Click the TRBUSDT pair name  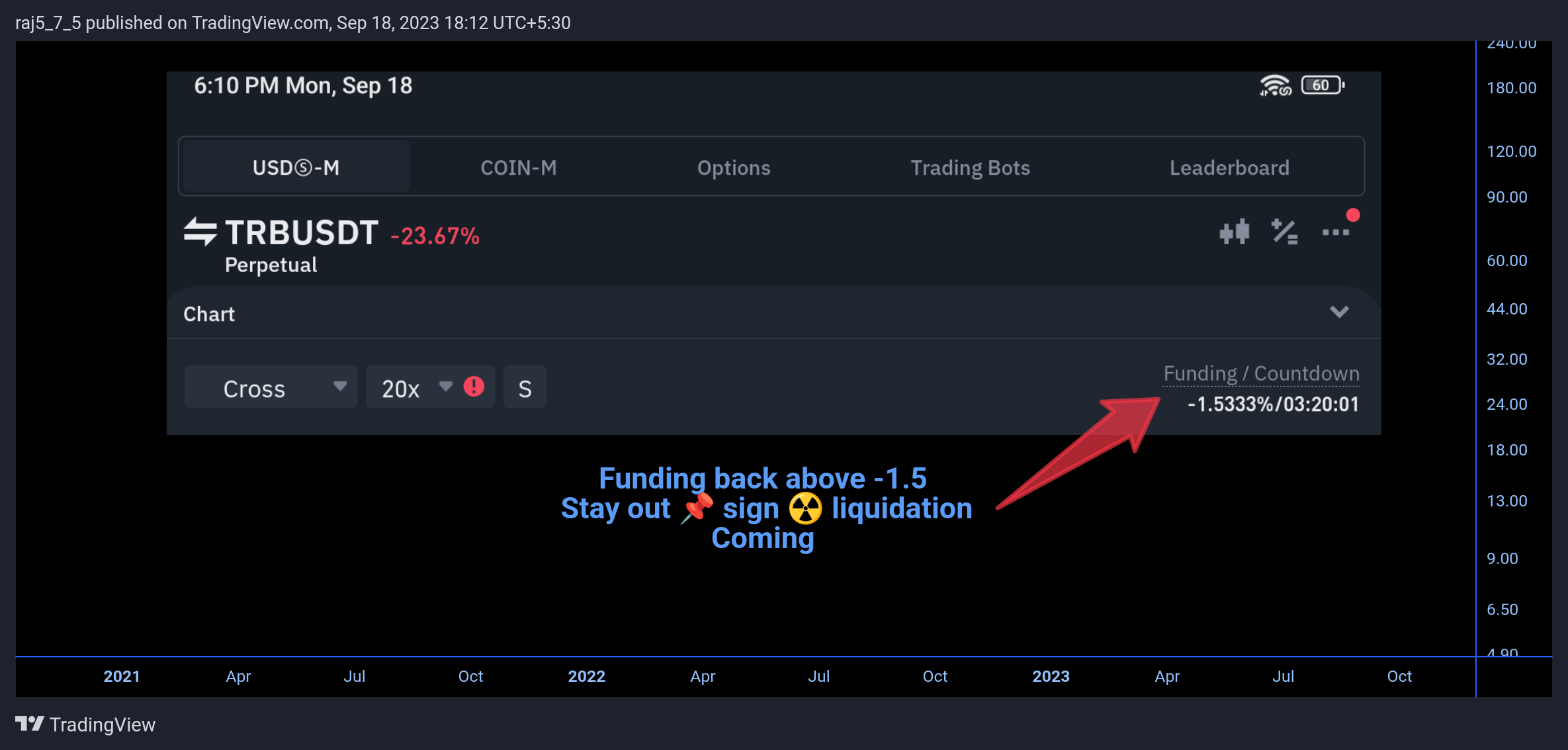(x=302, y=233)
